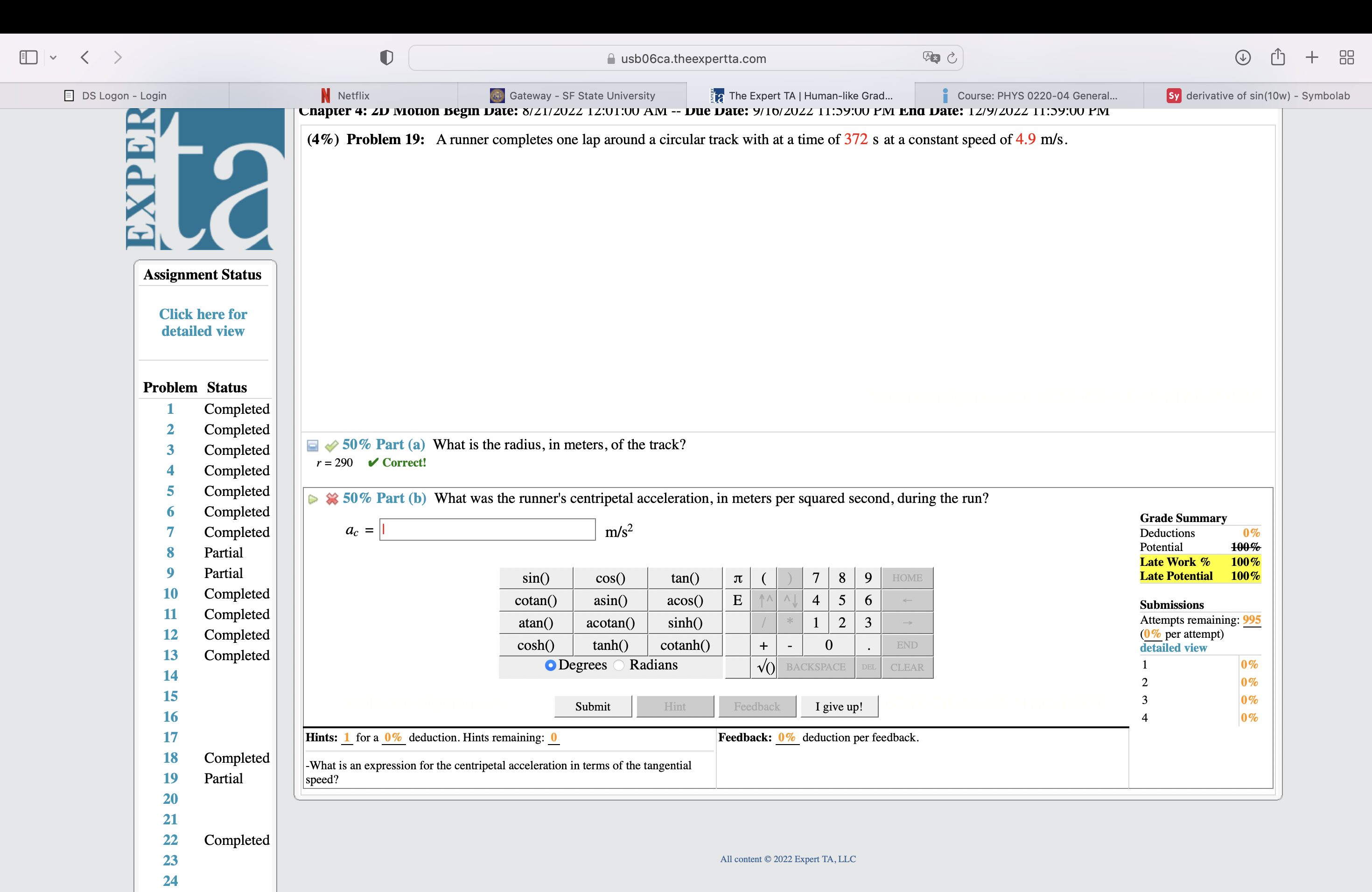
Task: Open the tab chevron next to the sidebar button
Action: [53, 57]
